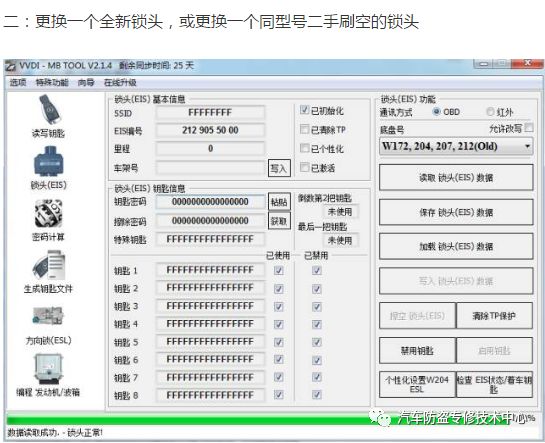Click the 检查 EIS状态/着车钥匙 button
Screen dimensions: 545x443
pos(494,384)
